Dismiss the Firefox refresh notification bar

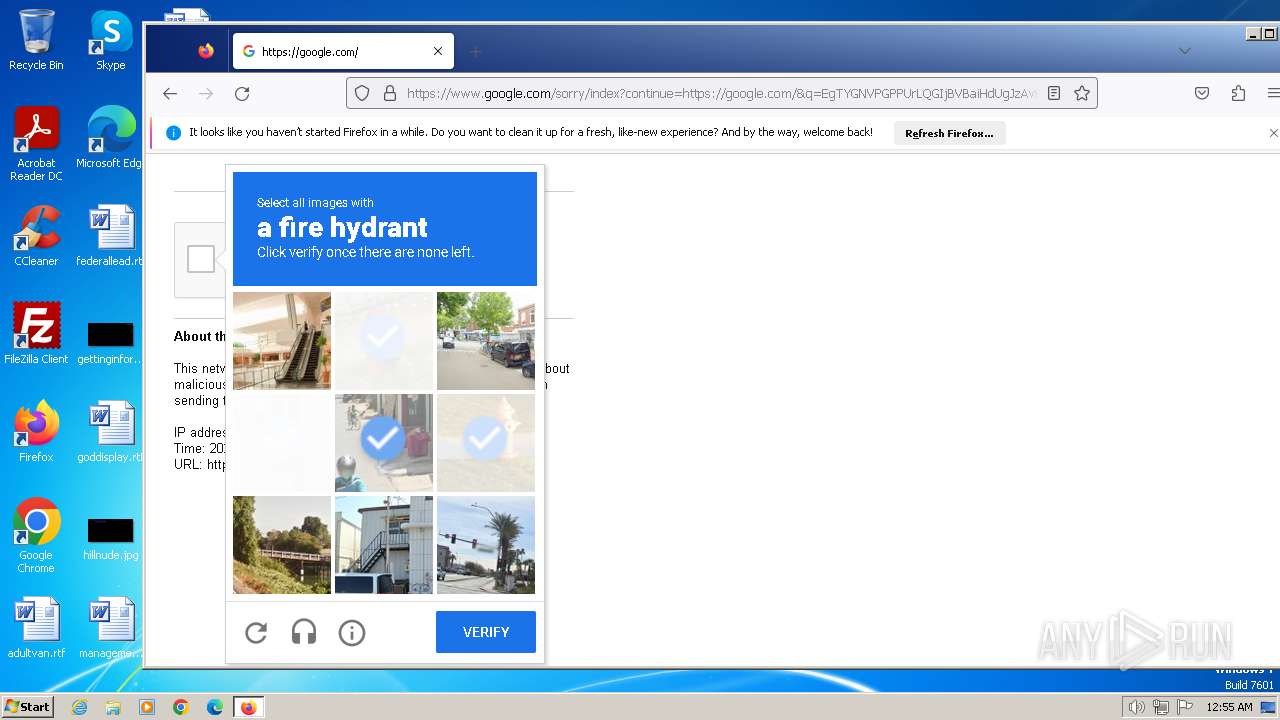pos(1273,133)
